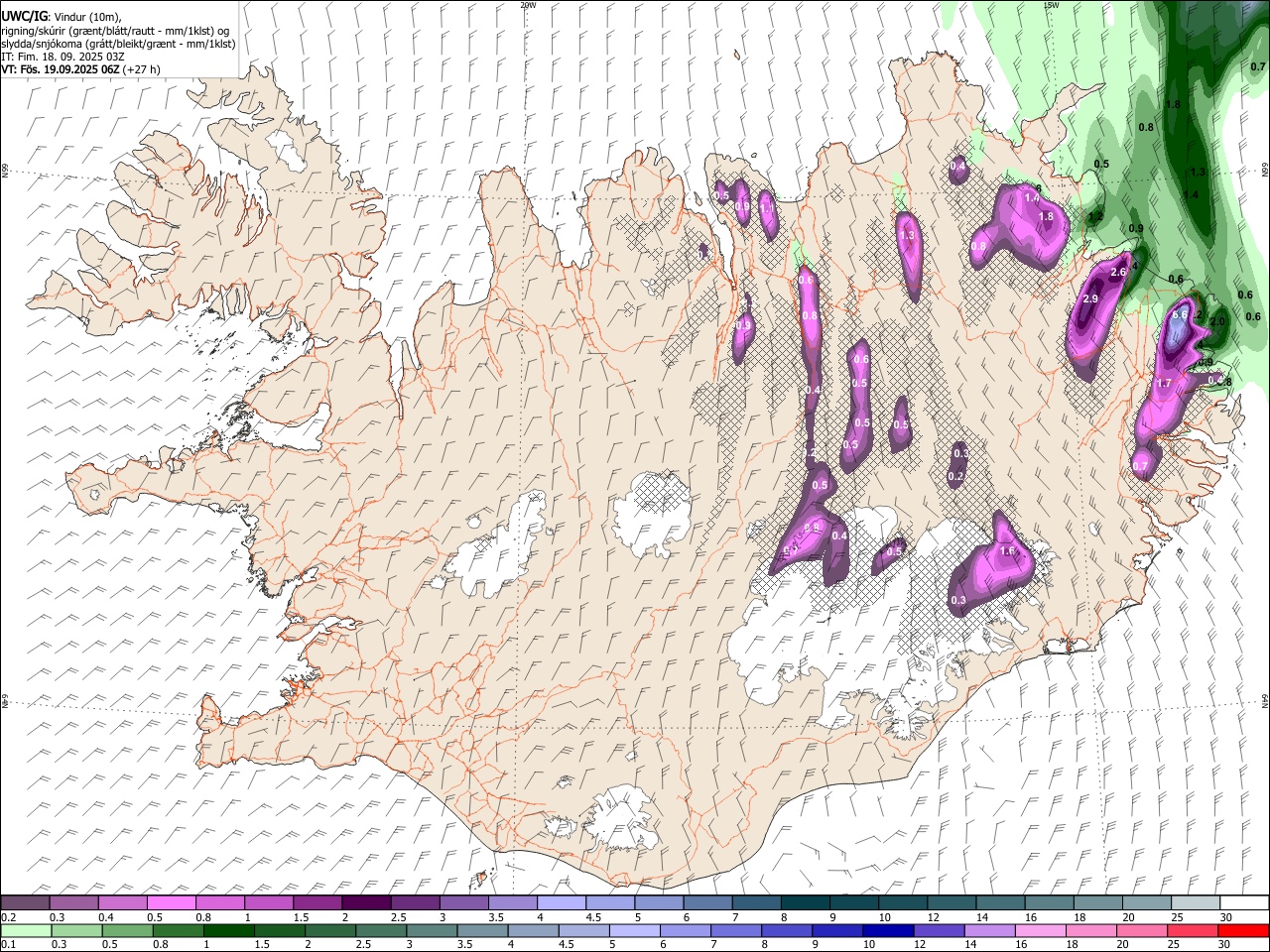The height and width of the screenshot is (952, 1270).
Task: Click the crimson swatch labeled 25 in the lower legend row
Action: tap(1193, 931)
